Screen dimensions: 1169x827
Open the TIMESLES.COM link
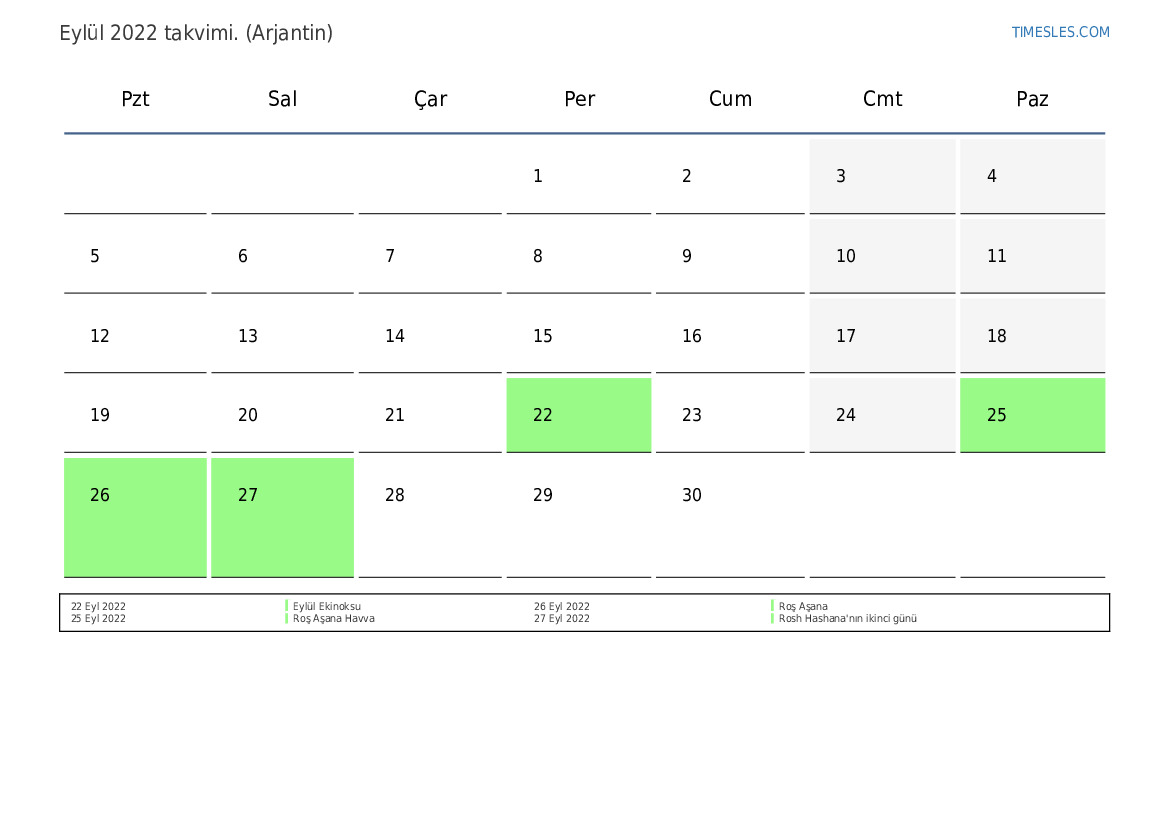pyautogui.click(x=1060, y=32)
